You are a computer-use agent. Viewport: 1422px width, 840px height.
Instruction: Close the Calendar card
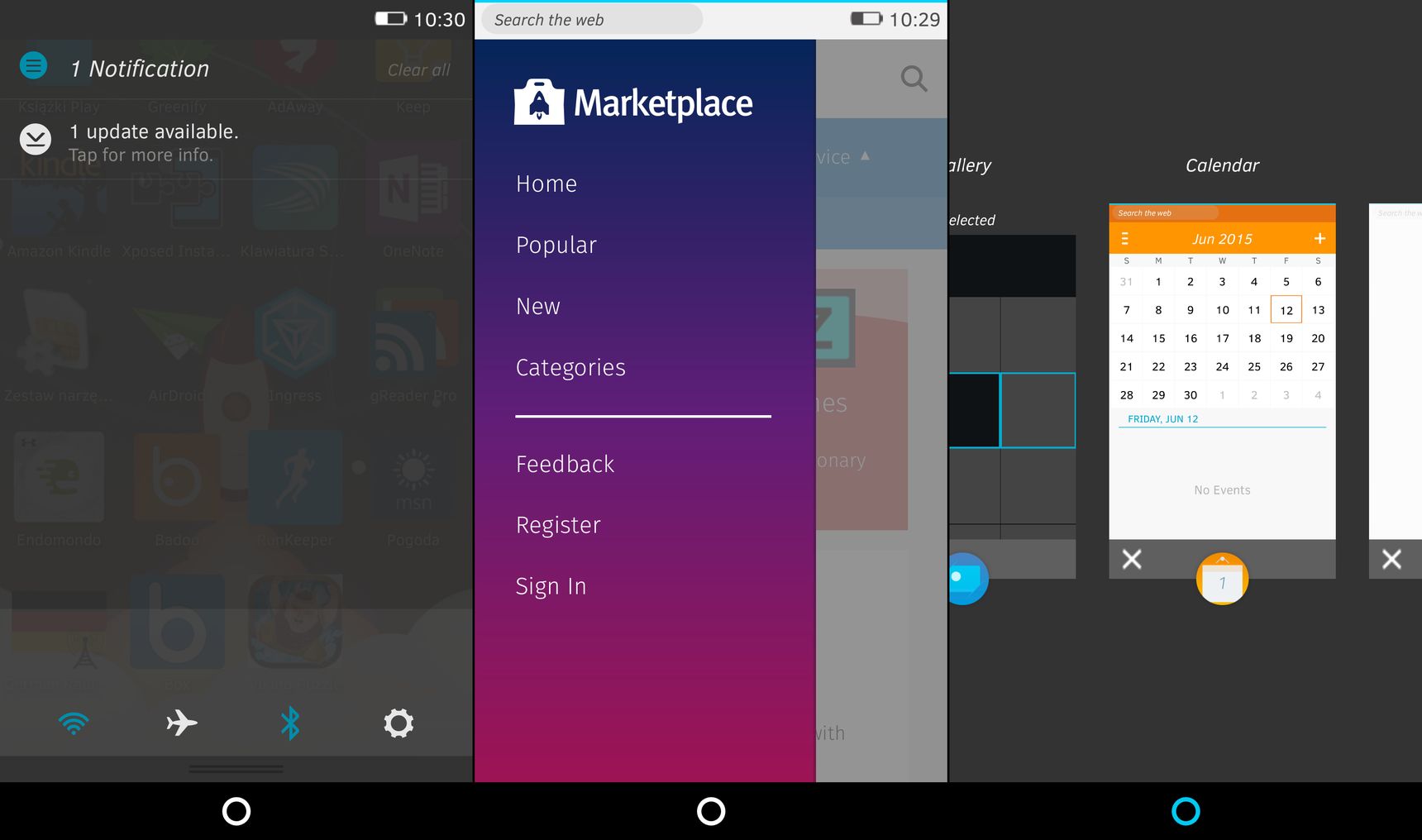tap(1132, 560)
